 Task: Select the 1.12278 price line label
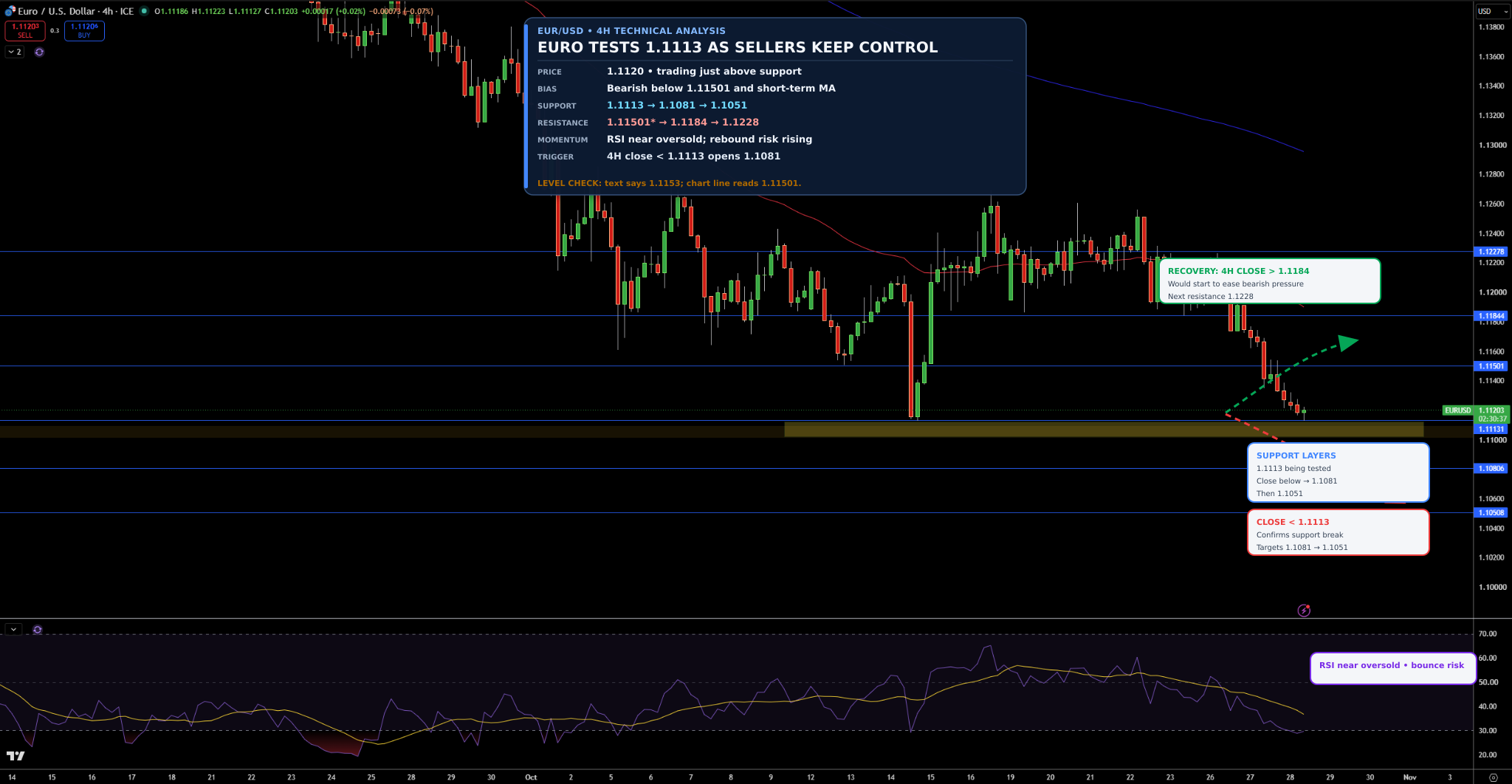[1491, 252]
